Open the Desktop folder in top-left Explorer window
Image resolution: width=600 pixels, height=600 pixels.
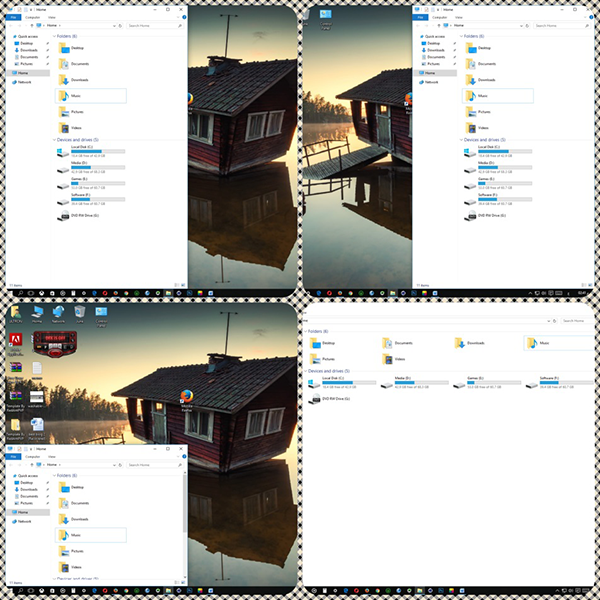click(72, 48)
